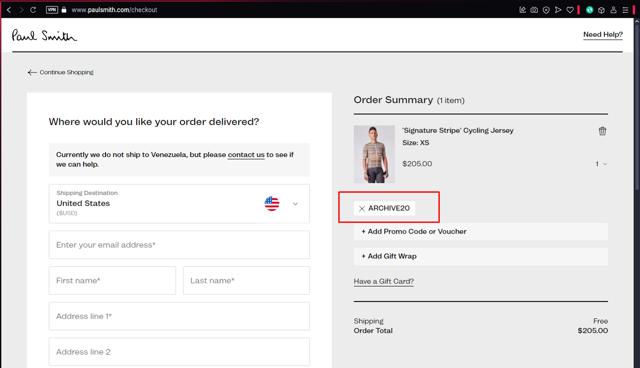
Task: Open the browser easy setup menu icon
Action: [625, 10]
